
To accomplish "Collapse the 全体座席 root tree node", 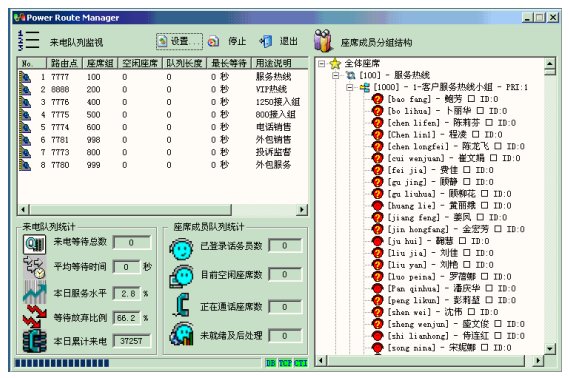I will coord(321,64).
